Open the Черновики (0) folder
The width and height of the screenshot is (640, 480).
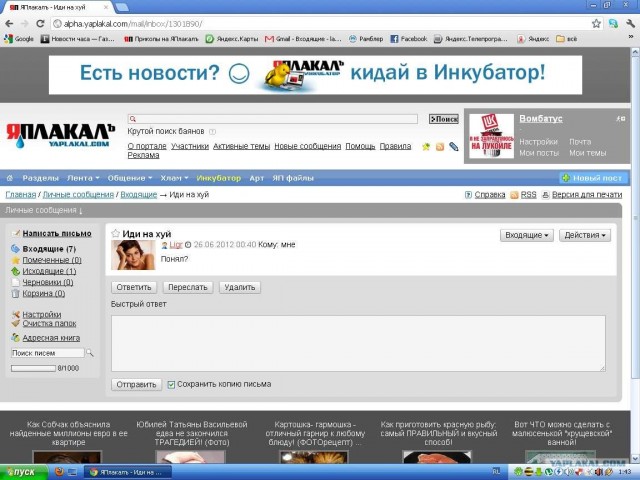[x=48, y=282]
